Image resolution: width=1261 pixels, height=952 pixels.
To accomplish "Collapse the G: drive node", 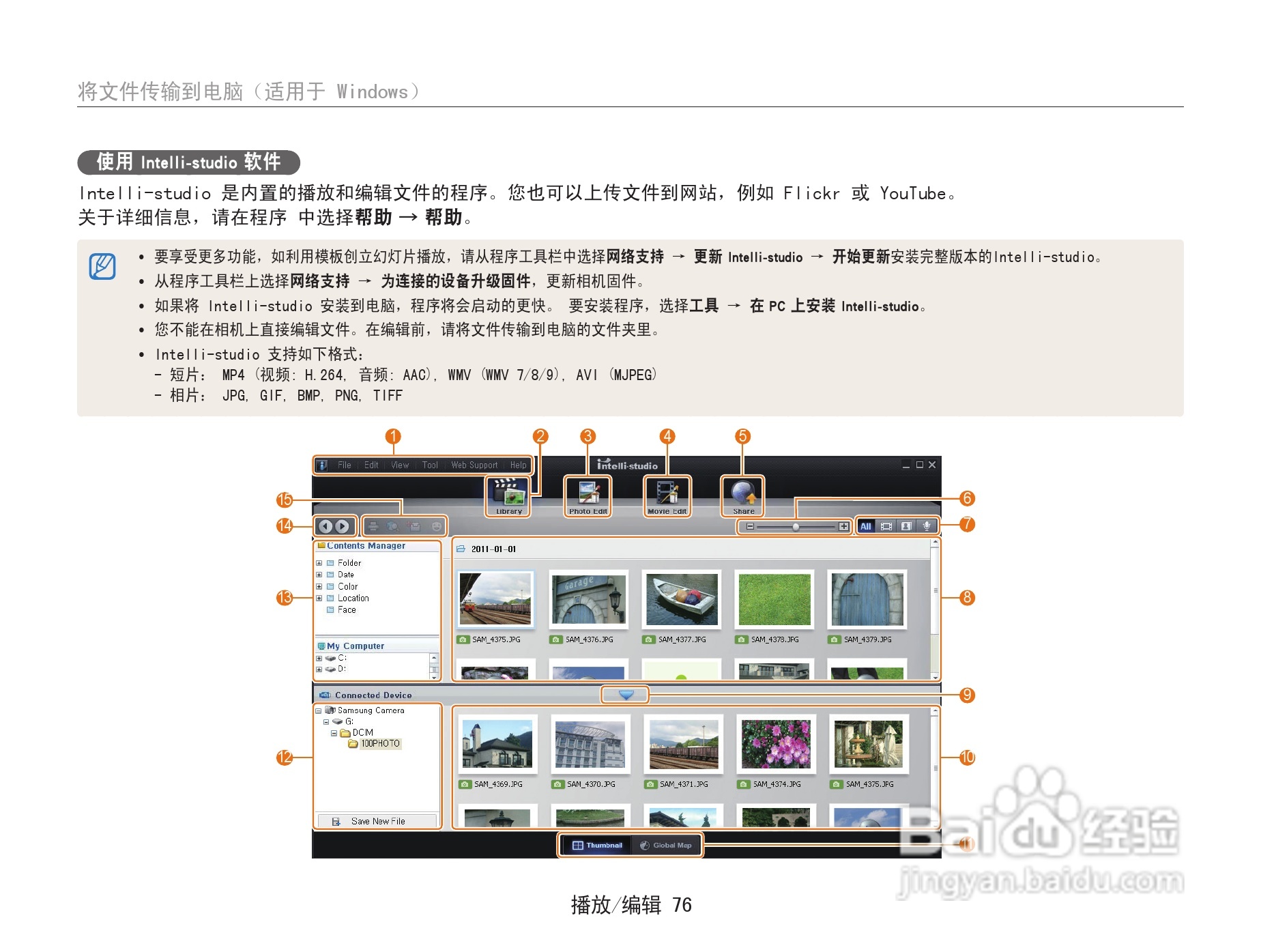I will coord(326,721).
